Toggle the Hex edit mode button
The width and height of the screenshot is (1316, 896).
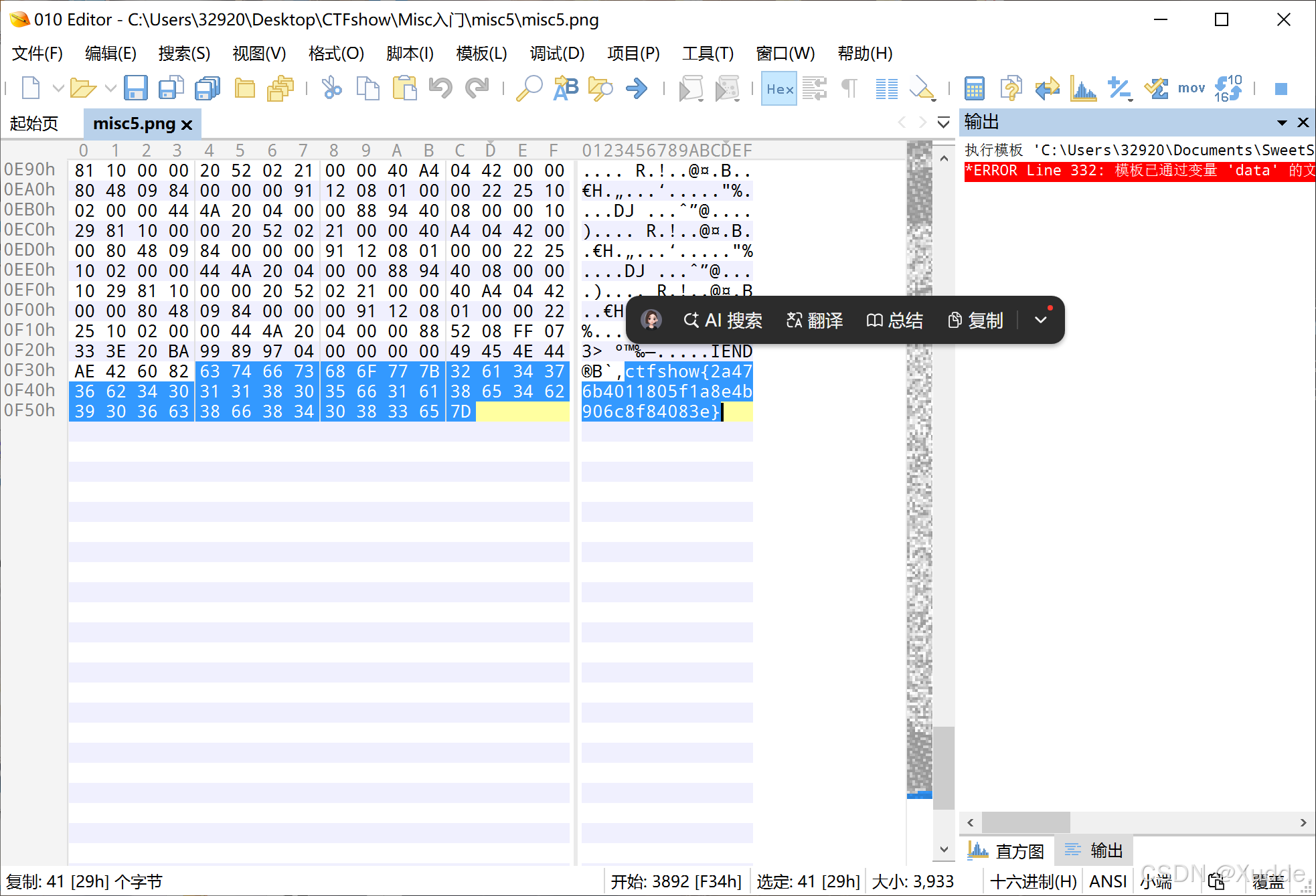click(x=778, y=88)
